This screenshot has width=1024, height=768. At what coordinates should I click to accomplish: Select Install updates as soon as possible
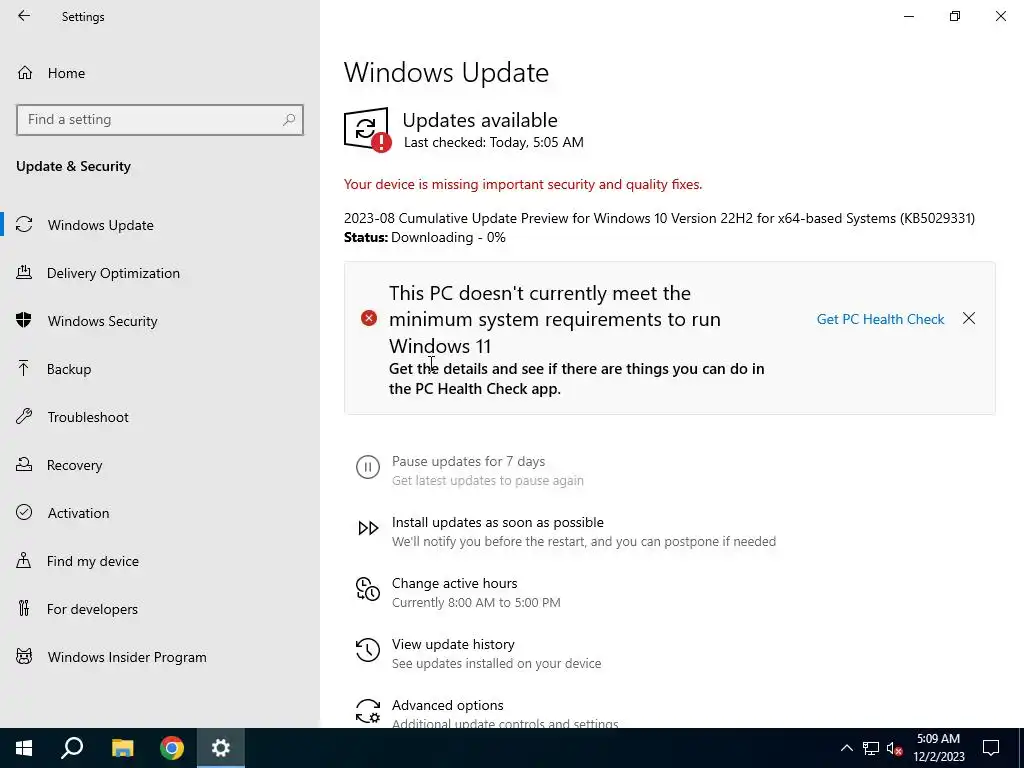tap(498, 522)
